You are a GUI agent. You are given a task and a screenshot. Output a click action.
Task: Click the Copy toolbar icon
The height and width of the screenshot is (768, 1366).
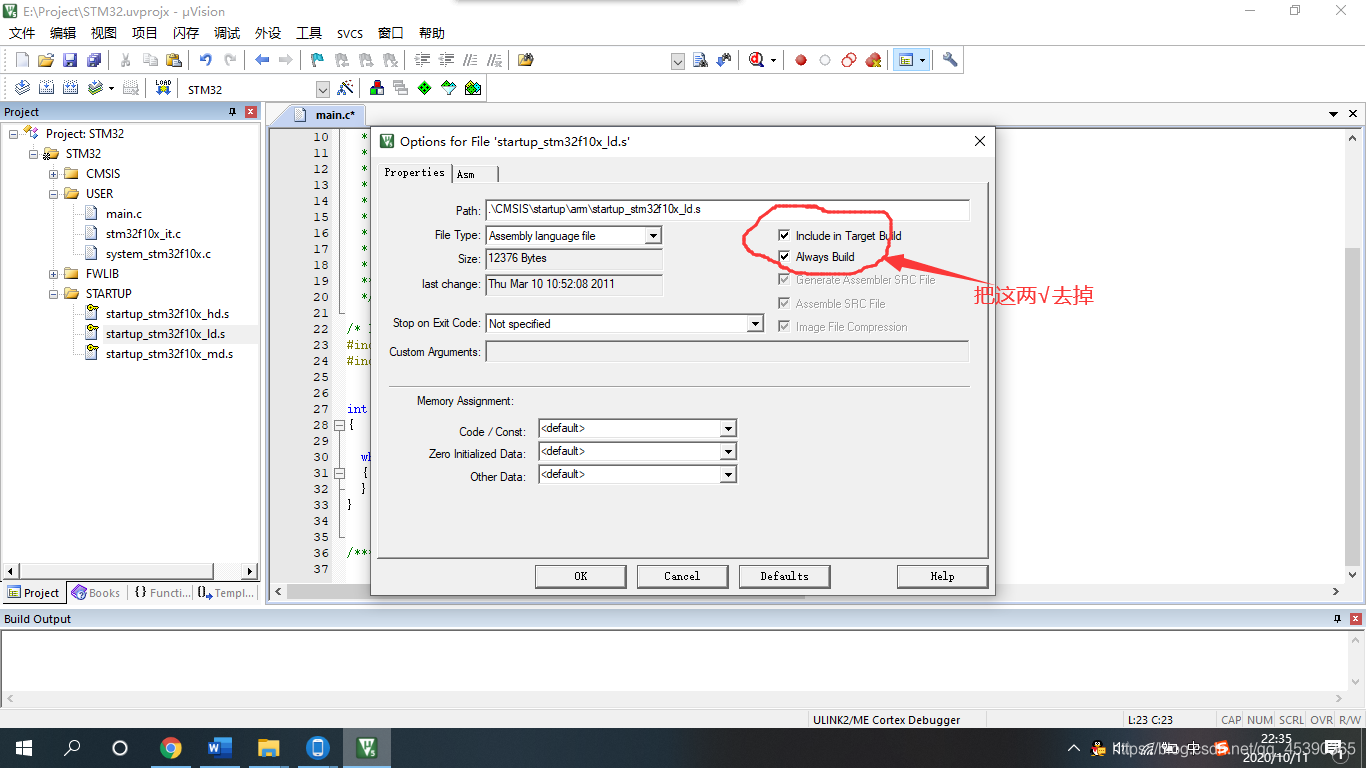[x=150, y=60]
